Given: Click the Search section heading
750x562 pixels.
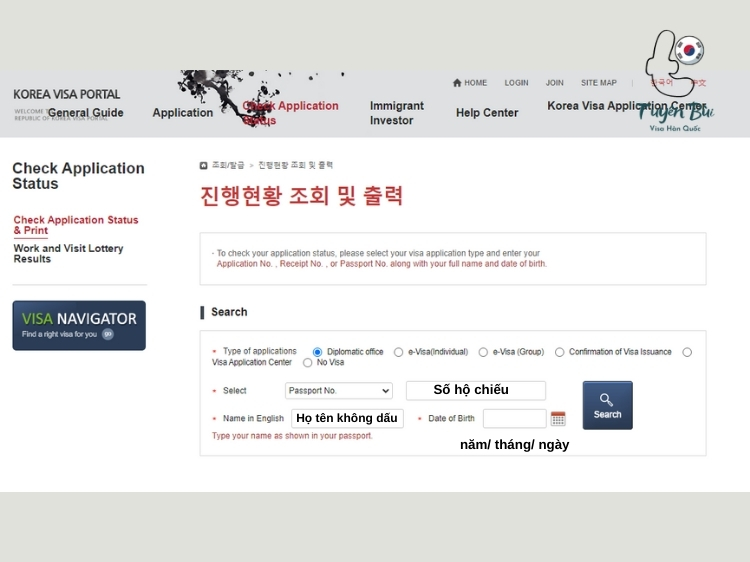Looking at the screenshot, I should tap(229, 312).
